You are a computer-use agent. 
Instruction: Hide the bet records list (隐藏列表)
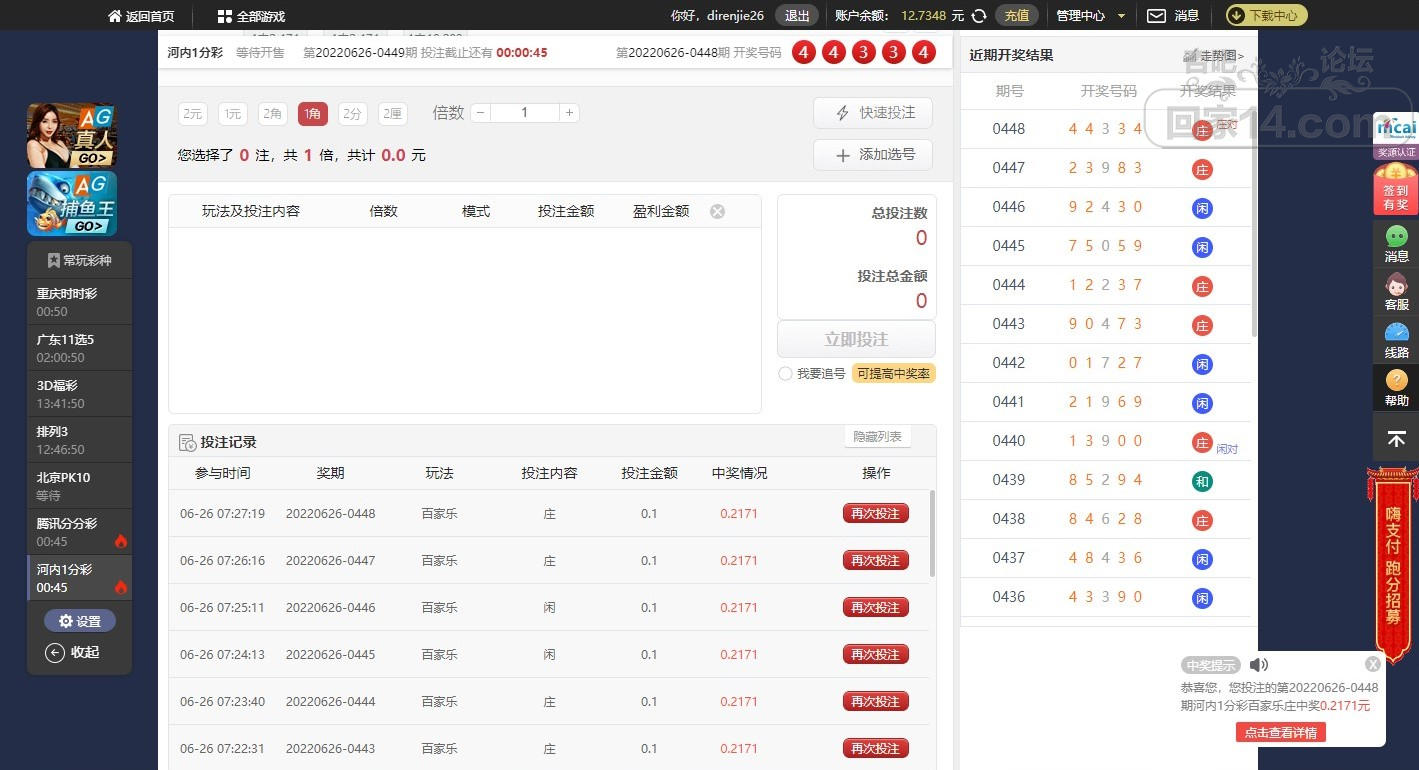877,437
